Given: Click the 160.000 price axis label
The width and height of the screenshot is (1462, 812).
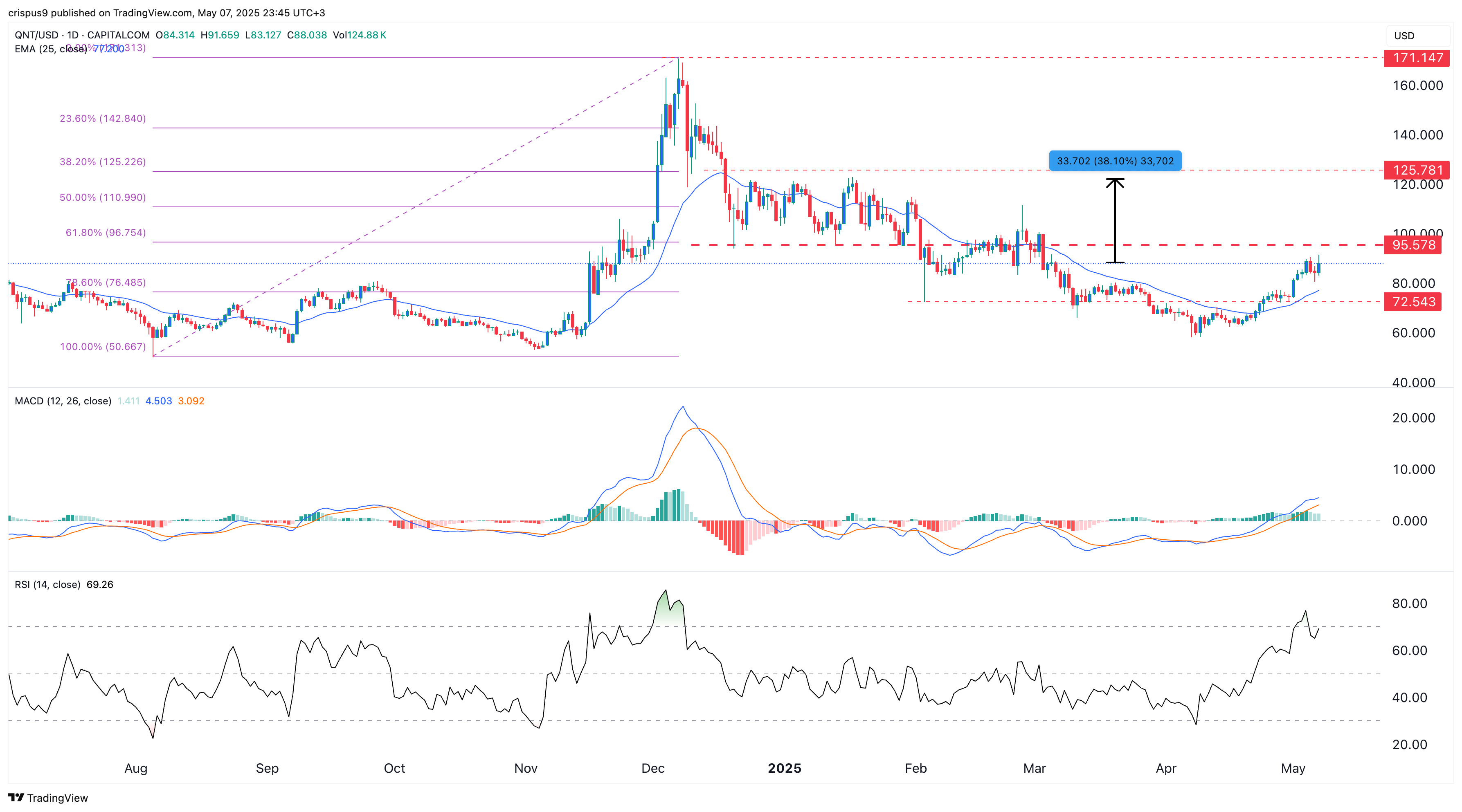Looking at the screenshot, I should [1417, 86].
